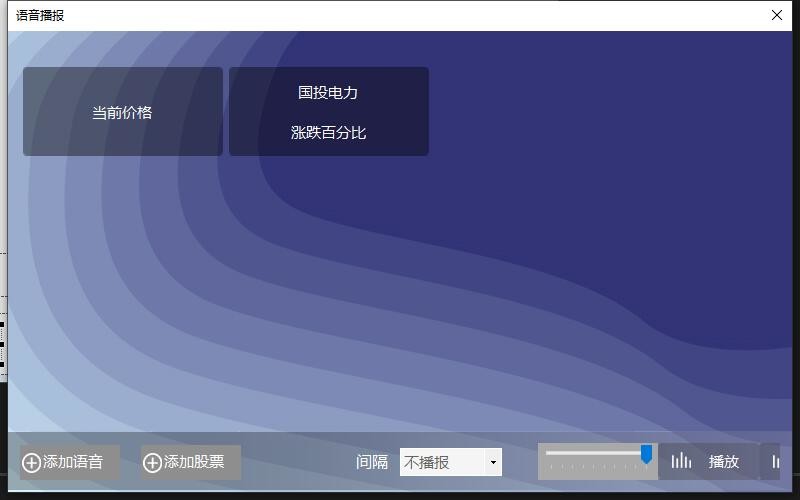The width and height of the screenshot is (800, 500).
Task: Click the 间隔 label
Action: (371, 462)
